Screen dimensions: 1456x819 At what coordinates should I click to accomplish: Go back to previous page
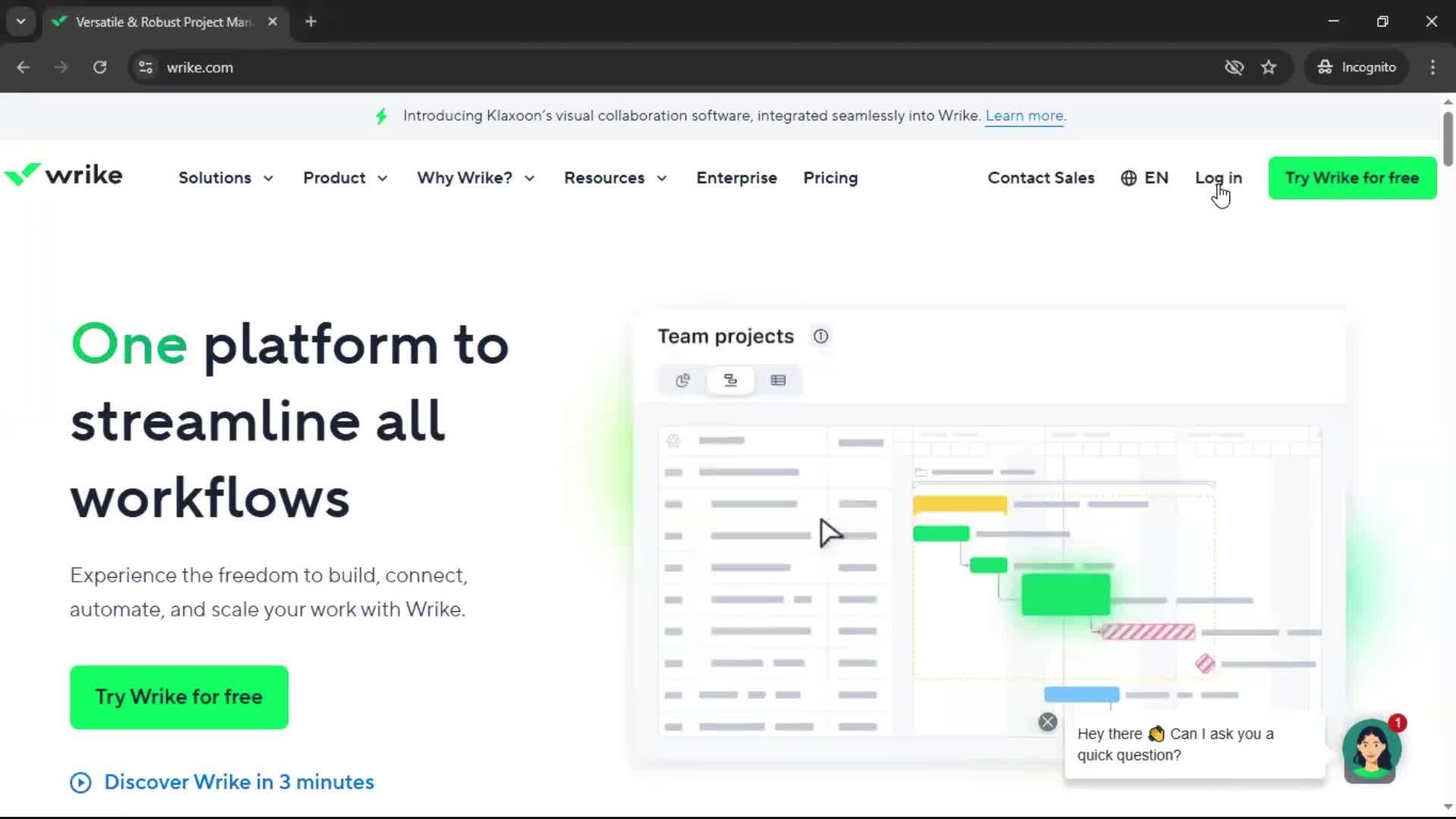coord(23,67)
